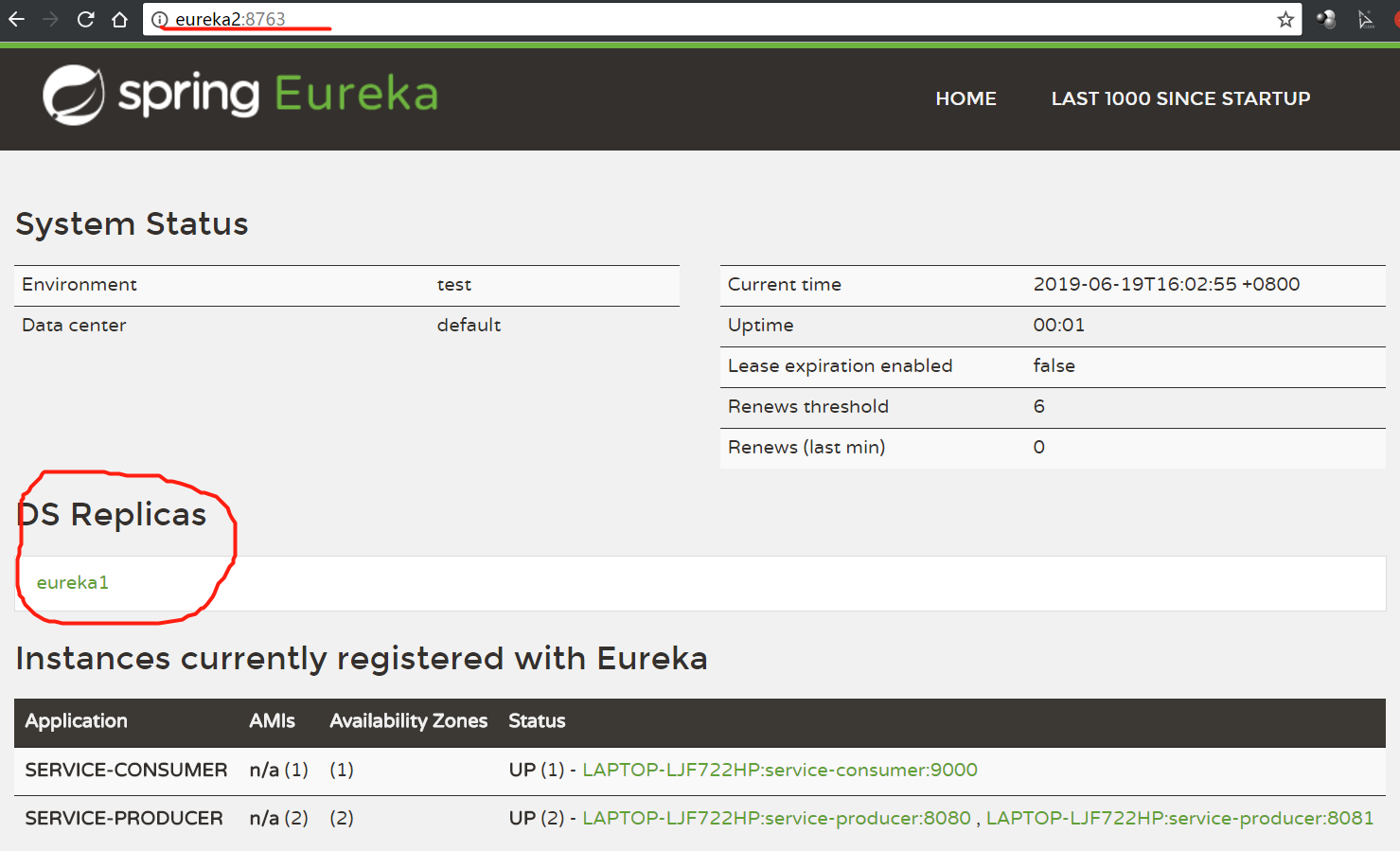Click the AMIs column header
Screen dimensions: 1400x851
pos(272,721)
